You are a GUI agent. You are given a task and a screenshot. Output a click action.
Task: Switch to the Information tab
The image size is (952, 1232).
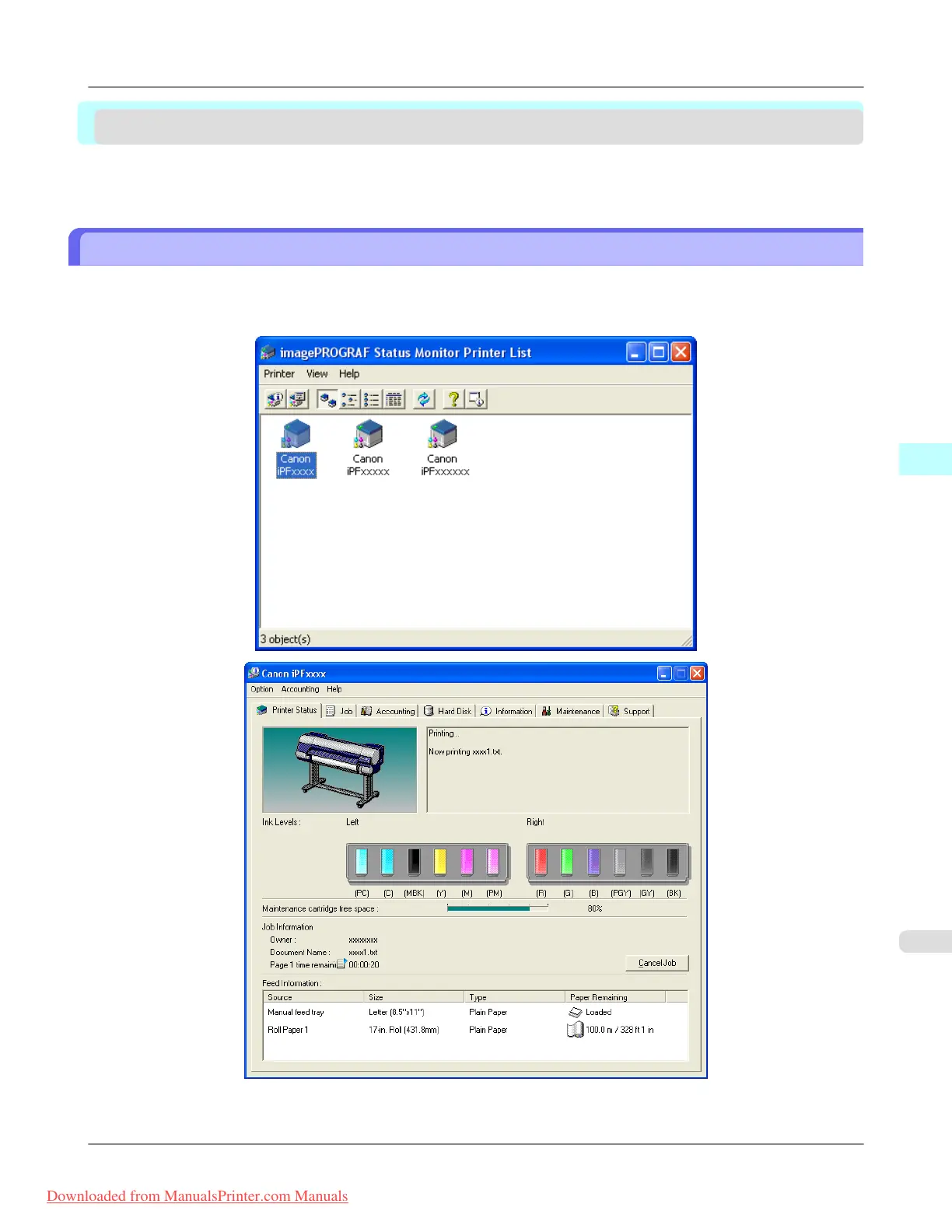point(506,711)
